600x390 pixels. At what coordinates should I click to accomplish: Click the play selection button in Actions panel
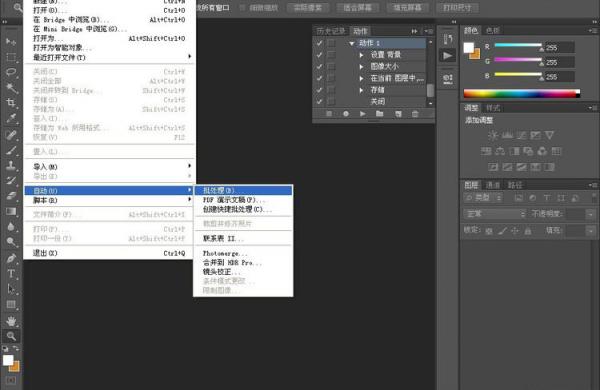362,114
